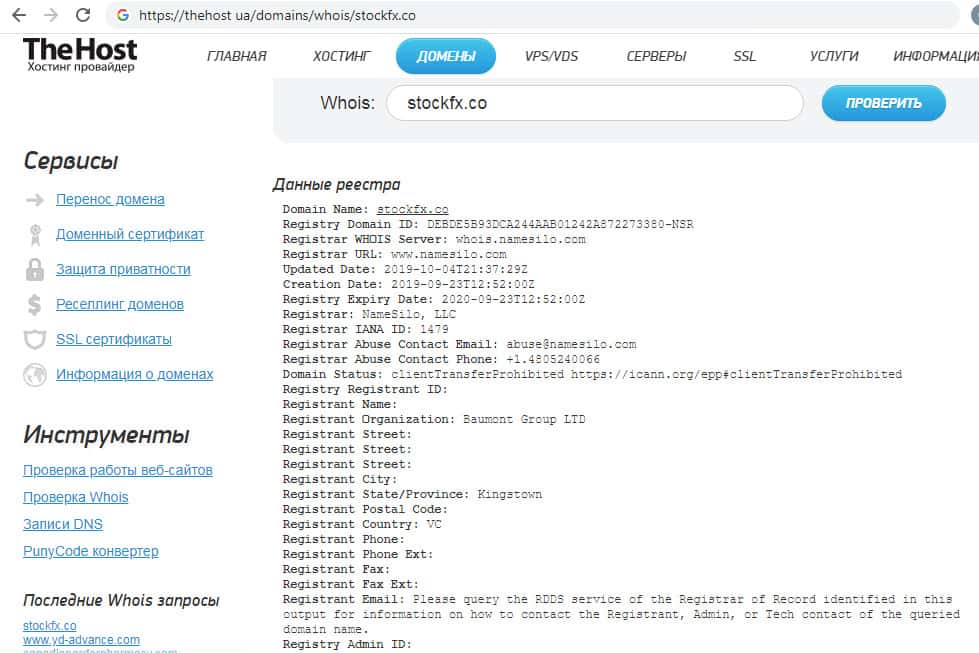Click Последние Whois запросы heading

coord(121,601)
